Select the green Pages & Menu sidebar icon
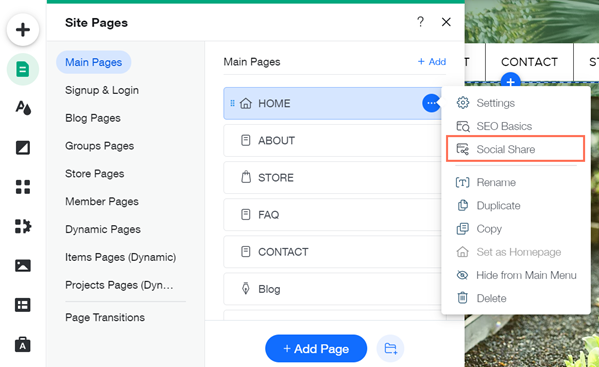The height and width of the screenshot is (367, 599). [23, 70]
